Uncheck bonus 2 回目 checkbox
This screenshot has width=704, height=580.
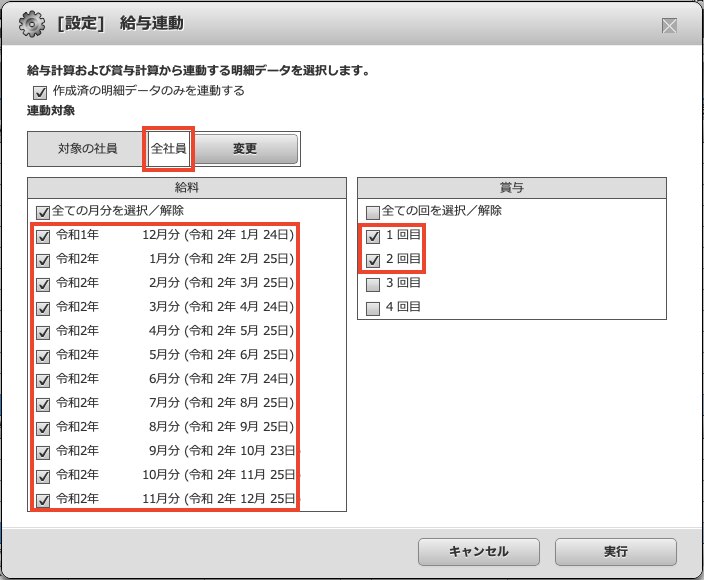(x=373, y=260)
